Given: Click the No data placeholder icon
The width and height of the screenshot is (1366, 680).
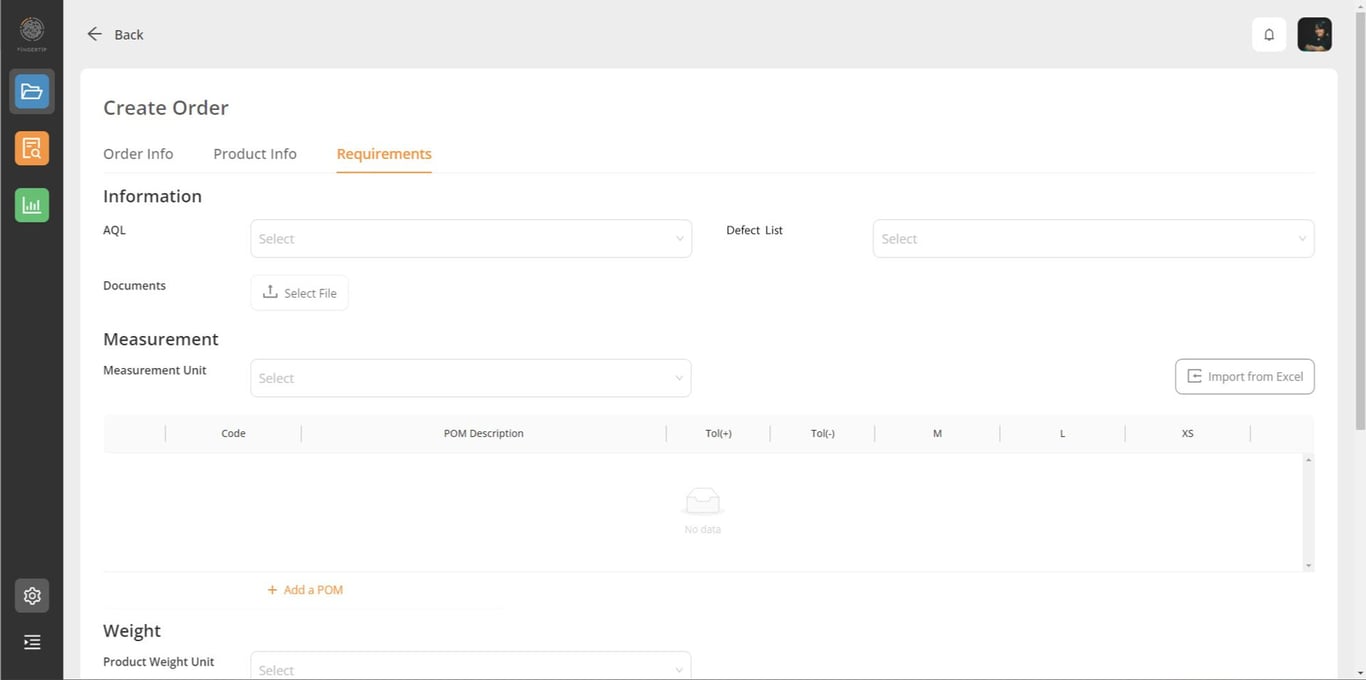Looking at the screenshot, I should [x=703, y=501].
